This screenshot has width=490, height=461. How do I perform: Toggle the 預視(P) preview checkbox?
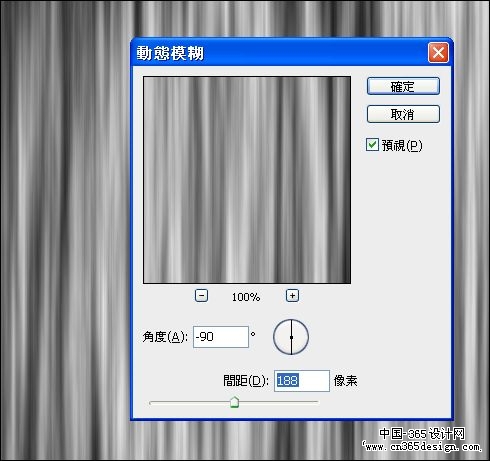pyautogui.click(x=372, y=145)
